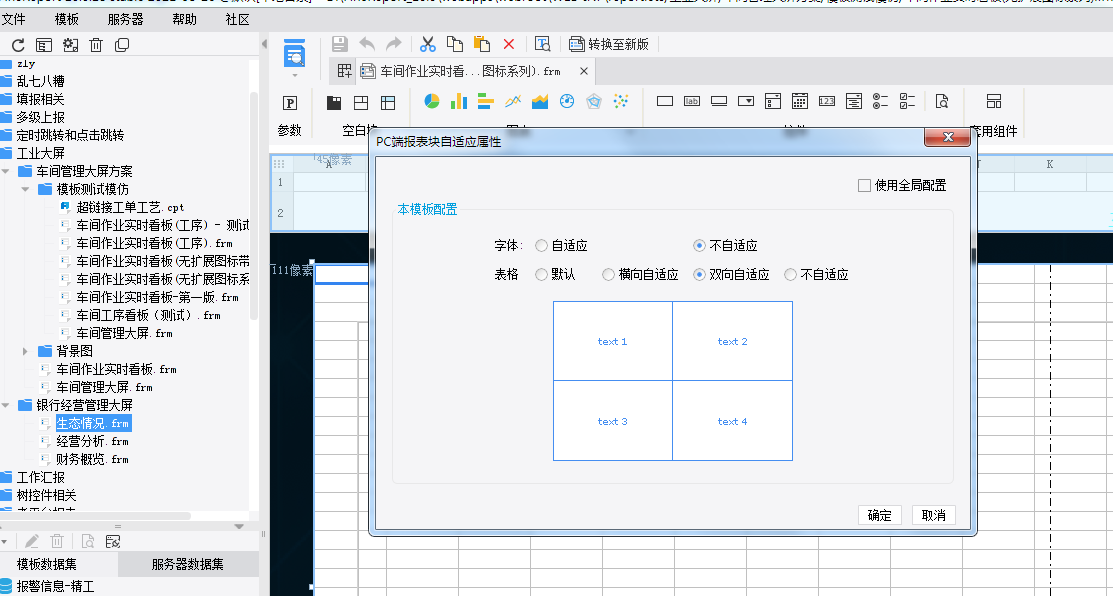The width and height of the screenshot is (1113, 596).
Task: Open the 文件 menu
Action: click(13, 19)
